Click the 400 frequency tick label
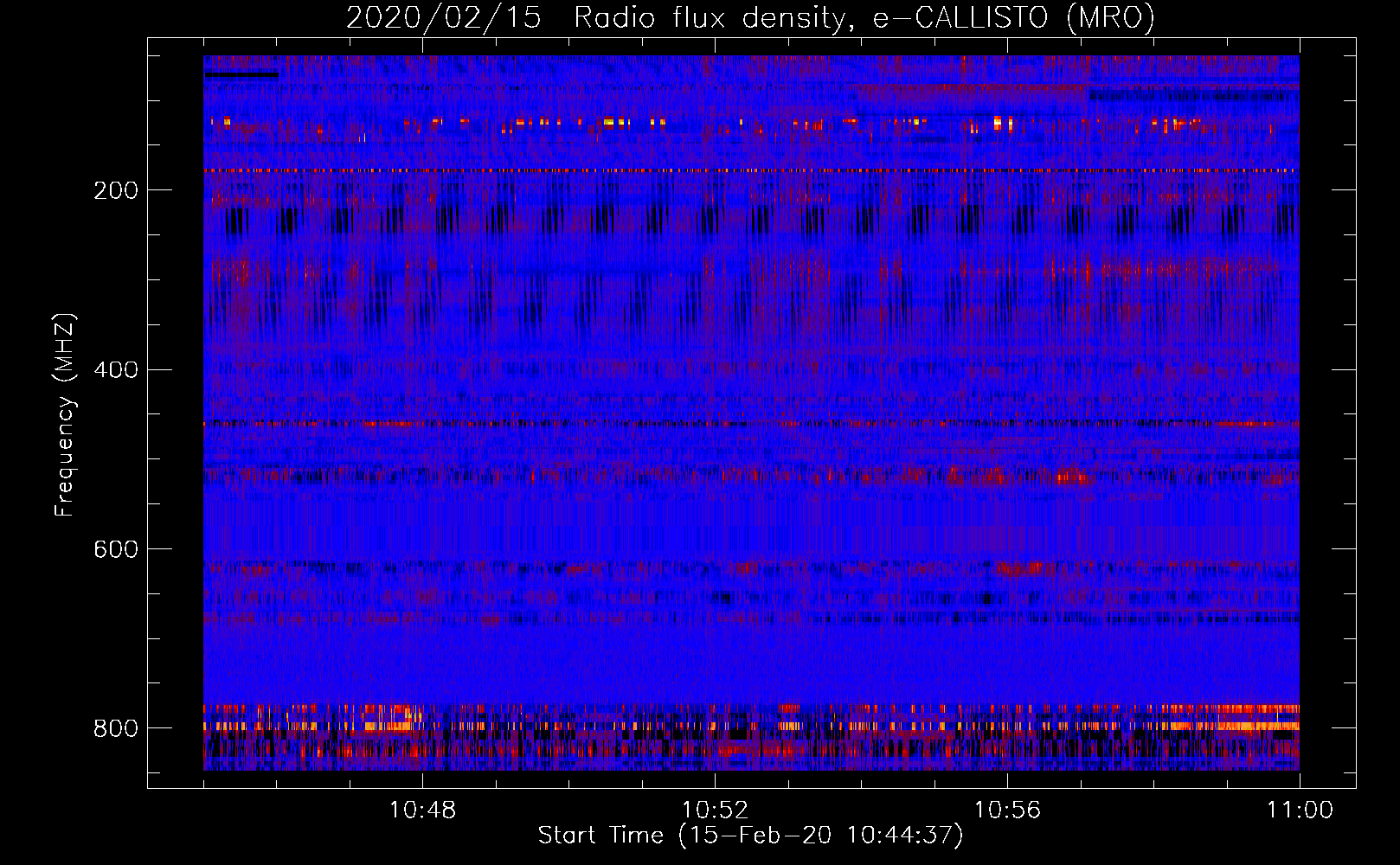 click(x=116, y=370)
